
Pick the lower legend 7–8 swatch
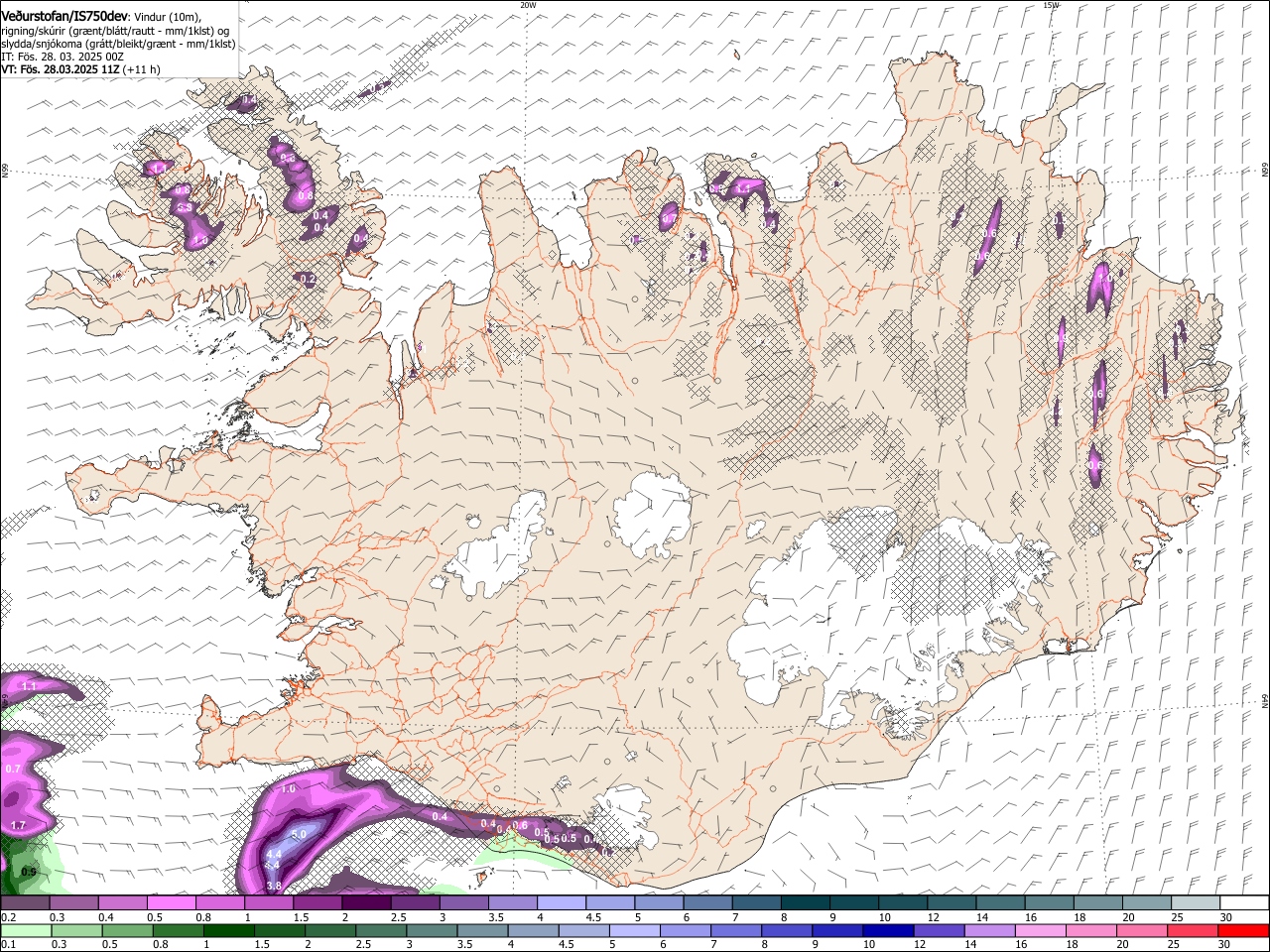click(736, 930)
